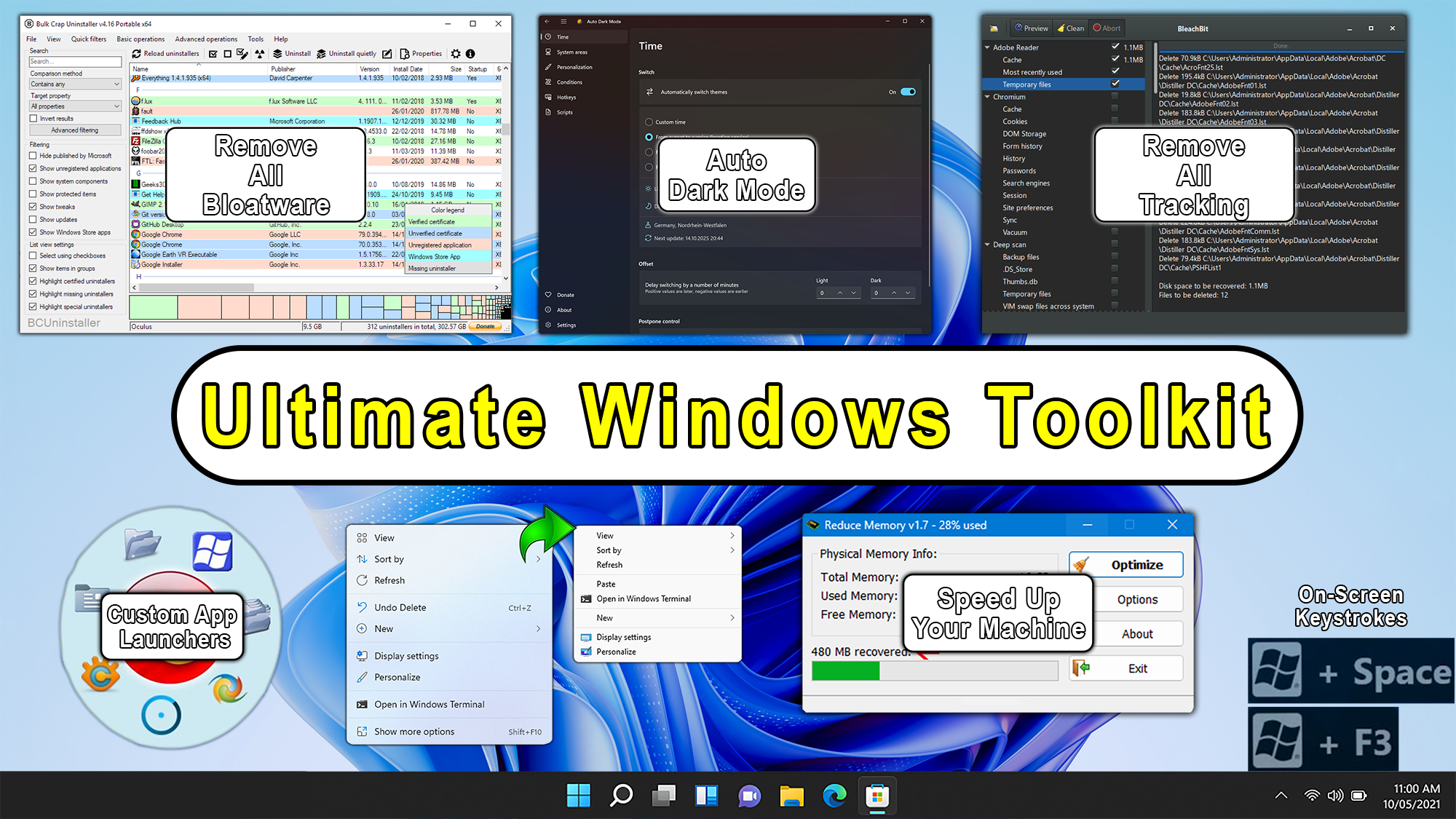The height and width of the screenshot is (819, 1456).
Task: Click the Uninstall stack icon in BCUninstaller
Action: [277, 54]
